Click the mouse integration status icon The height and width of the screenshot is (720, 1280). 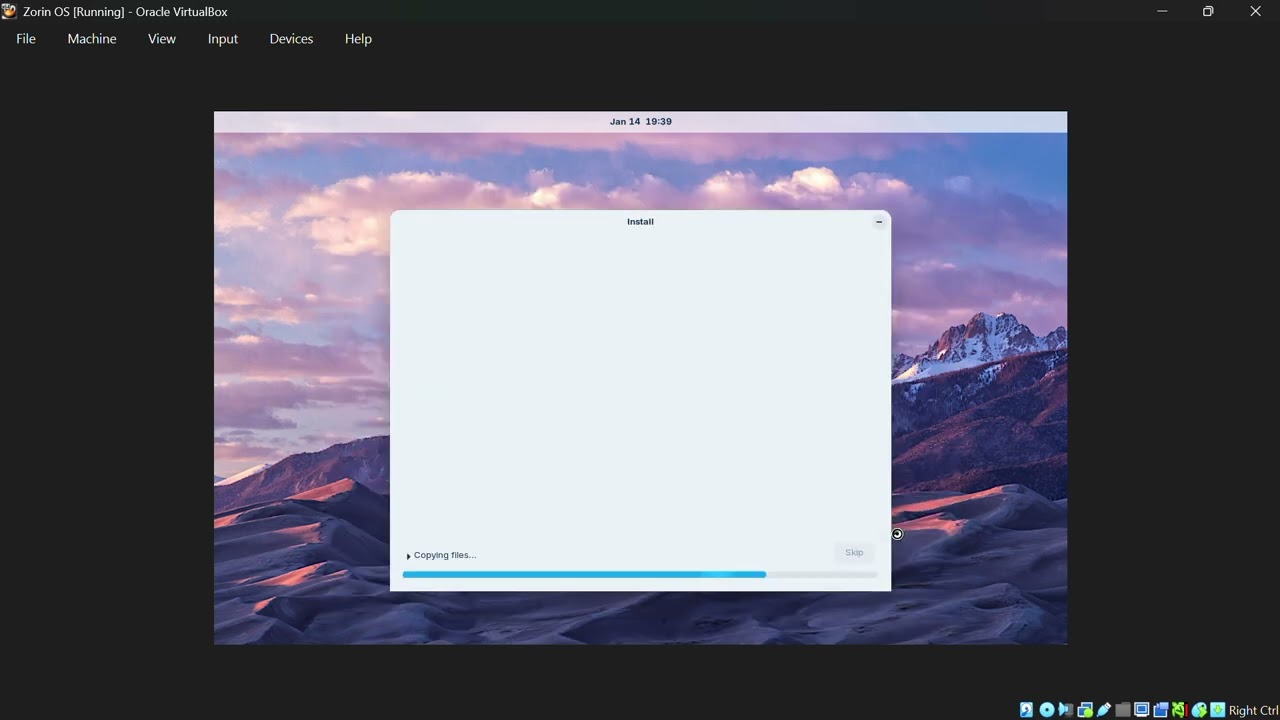(1199, 710)
